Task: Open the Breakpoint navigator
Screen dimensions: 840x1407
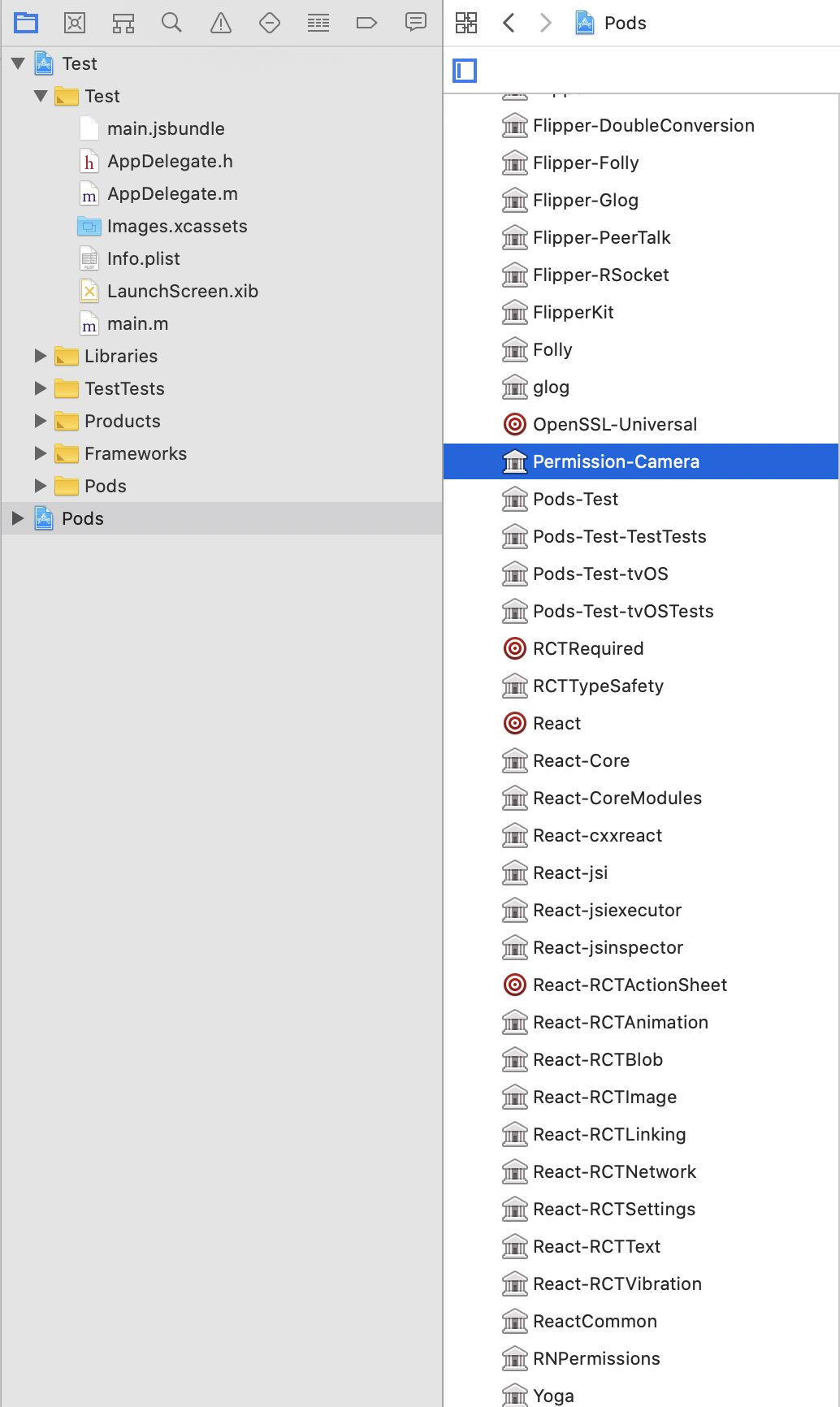Action: [366, 23]
